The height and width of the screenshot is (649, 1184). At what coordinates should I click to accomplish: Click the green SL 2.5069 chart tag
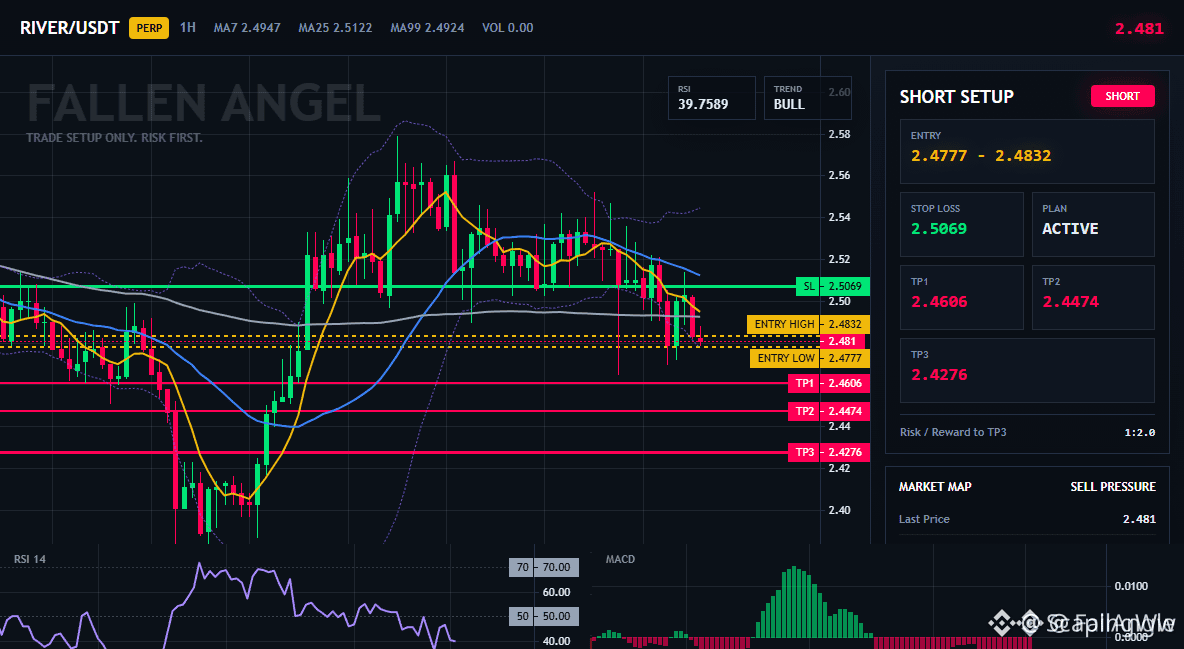[833, 286]
